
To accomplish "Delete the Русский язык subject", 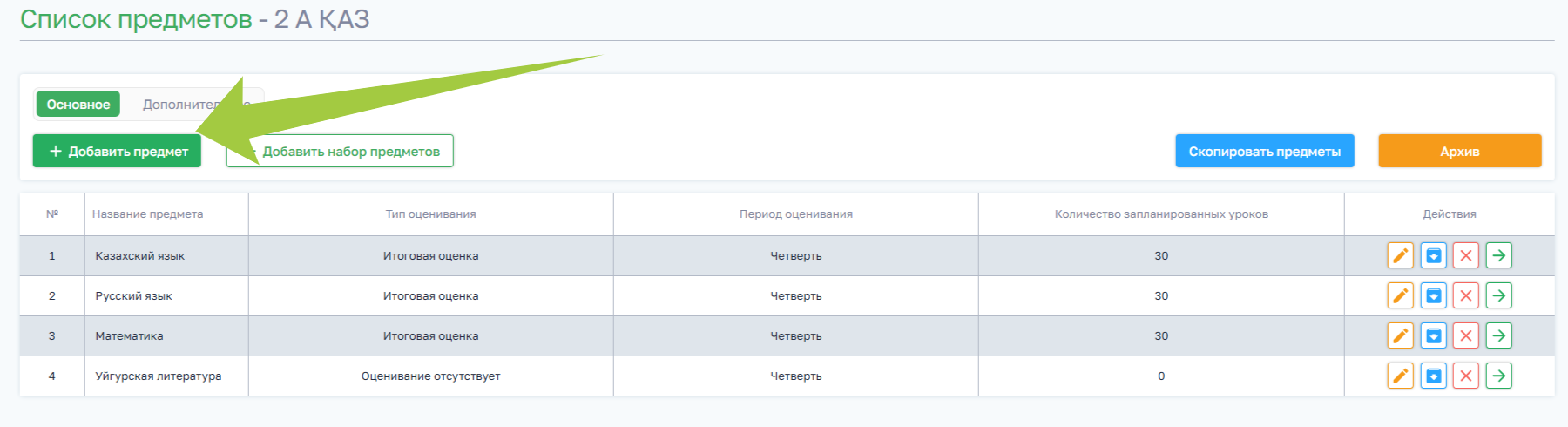I will [1466, 295].
